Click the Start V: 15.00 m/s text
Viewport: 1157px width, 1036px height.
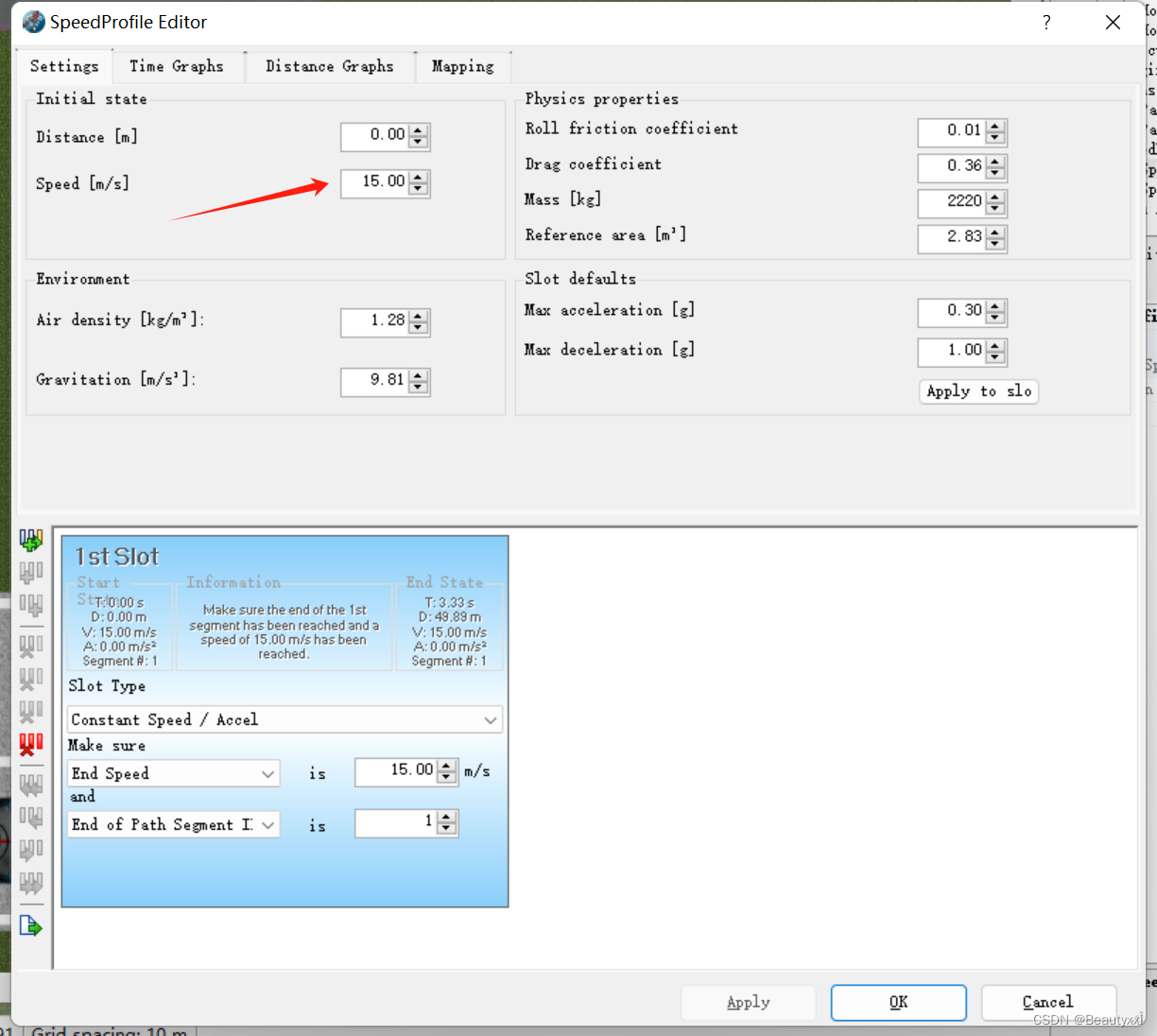coord(119,632)
